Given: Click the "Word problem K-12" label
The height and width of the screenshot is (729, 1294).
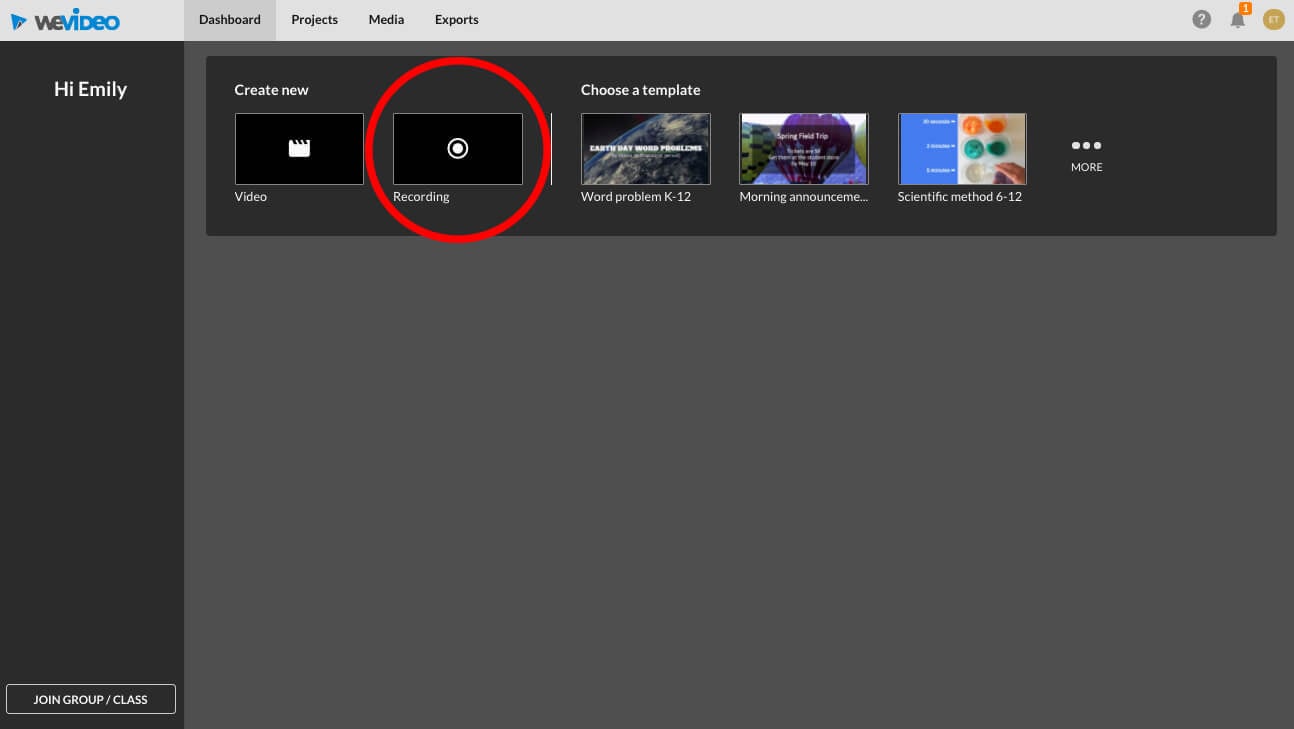Looking at the screenshot, I should [635, 197].
